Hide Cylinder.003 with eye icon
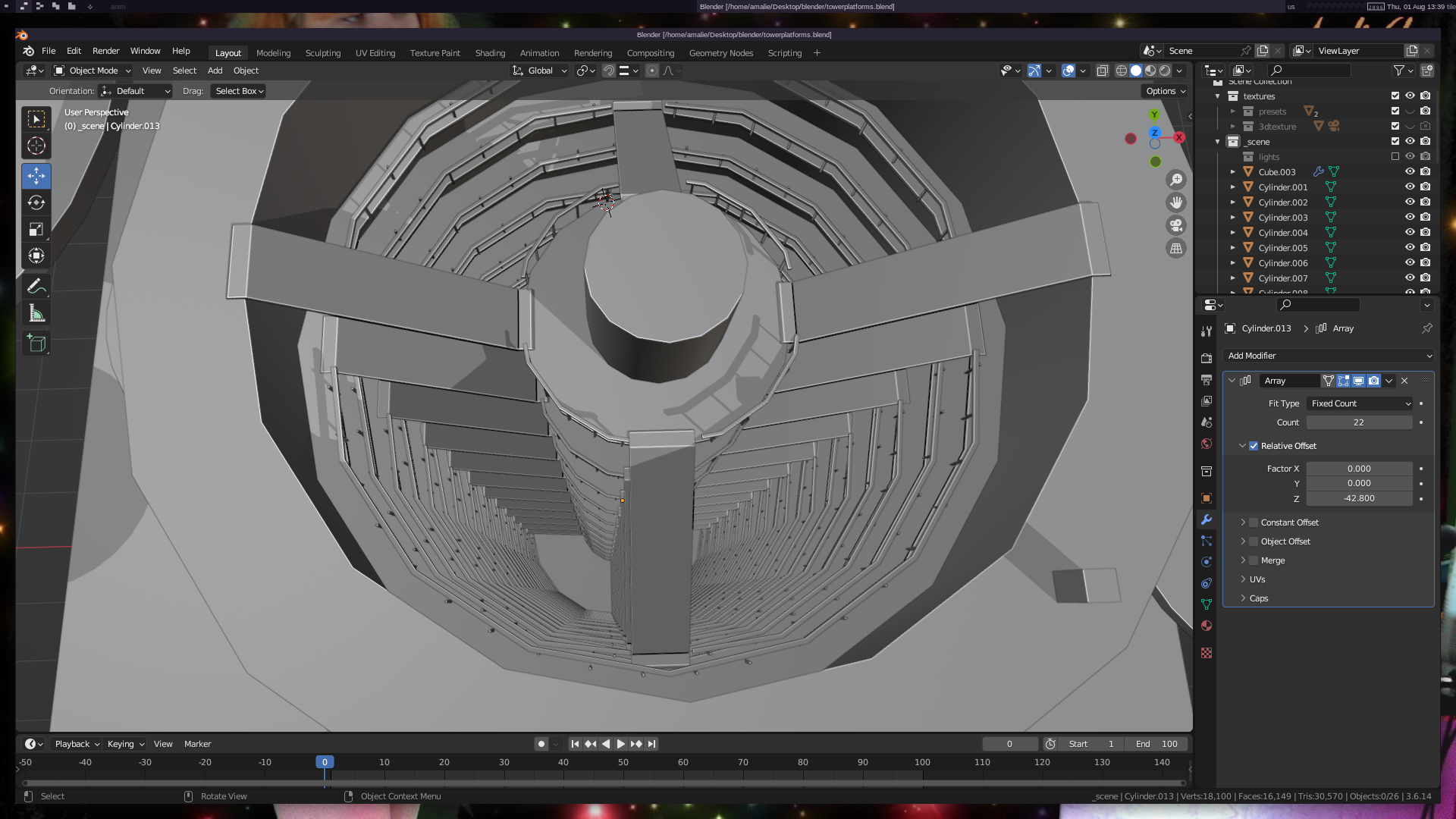1456x819 pixels. coord(1410,218)
